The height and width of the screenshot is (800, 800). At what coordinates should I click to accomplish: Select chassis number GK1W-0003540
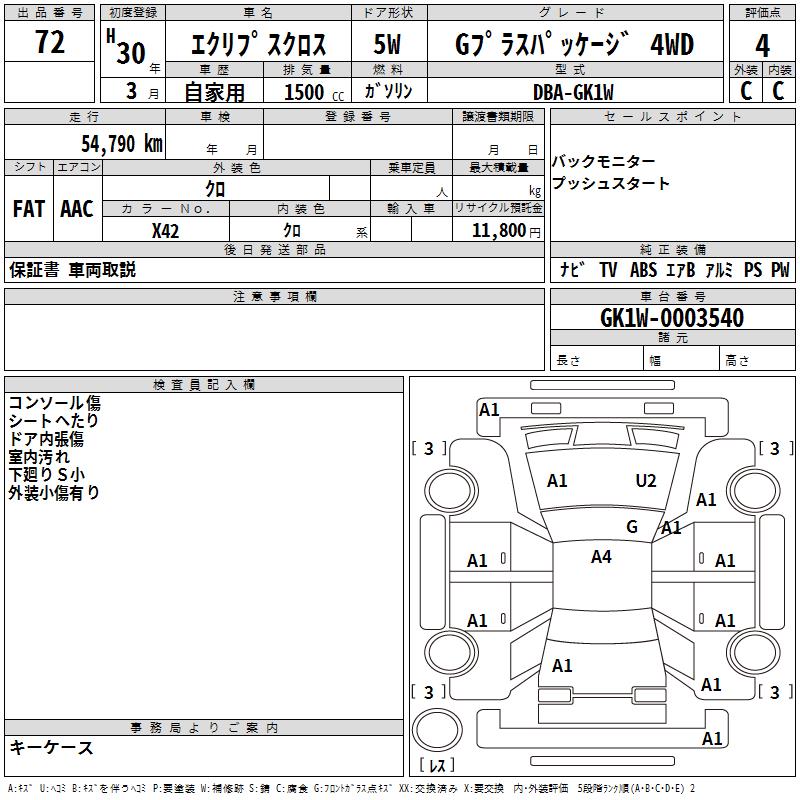pyautogui.click(x=672, y=318)
